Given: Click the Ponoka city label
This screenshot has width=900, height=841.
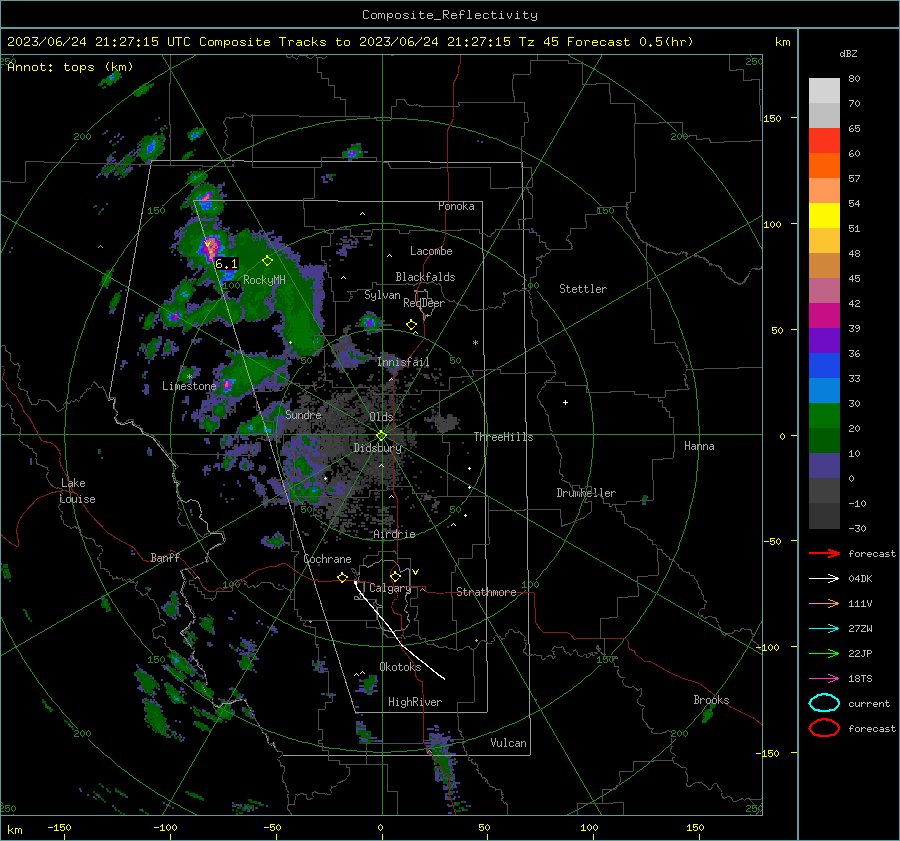Looking at the screenshot, I should tap(456, 206).
